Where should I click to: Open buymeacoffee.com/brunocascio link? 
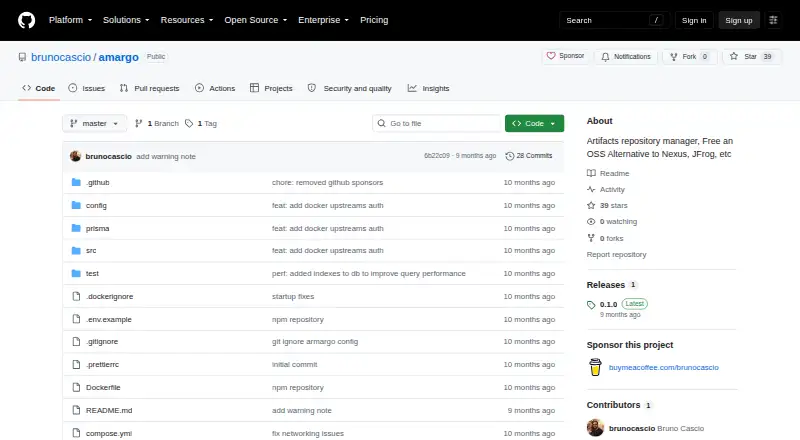pos(663,367)
